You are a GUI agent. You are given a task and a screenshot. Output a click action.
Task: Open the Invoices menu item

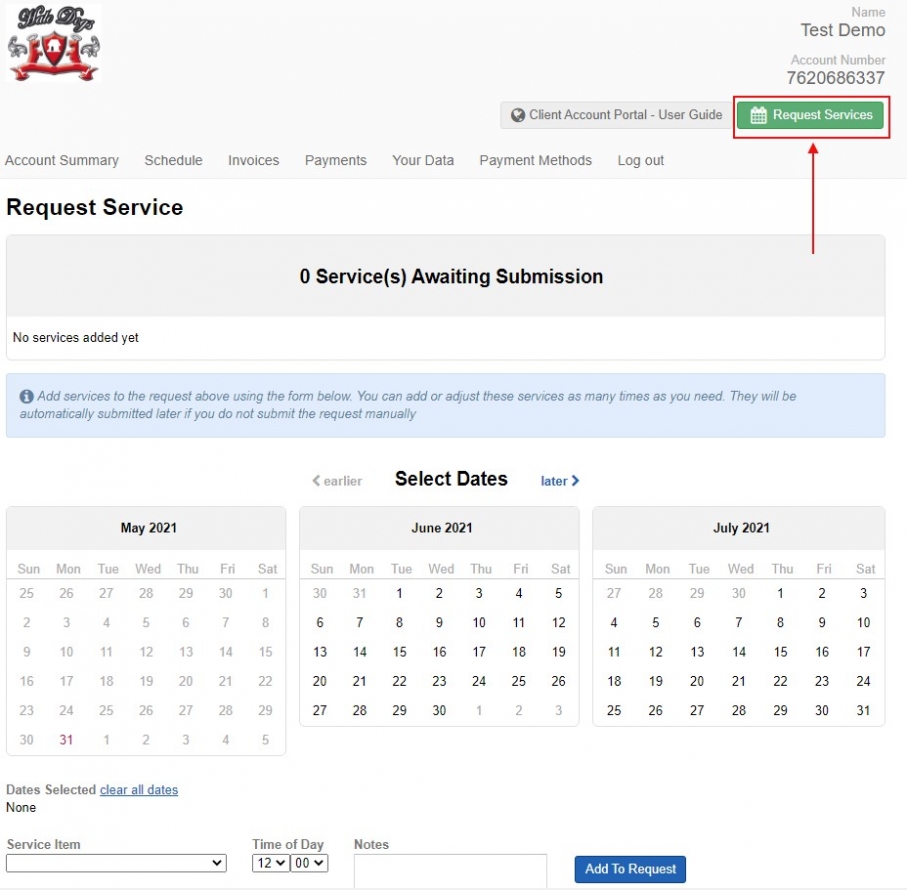tap(253, 160)
